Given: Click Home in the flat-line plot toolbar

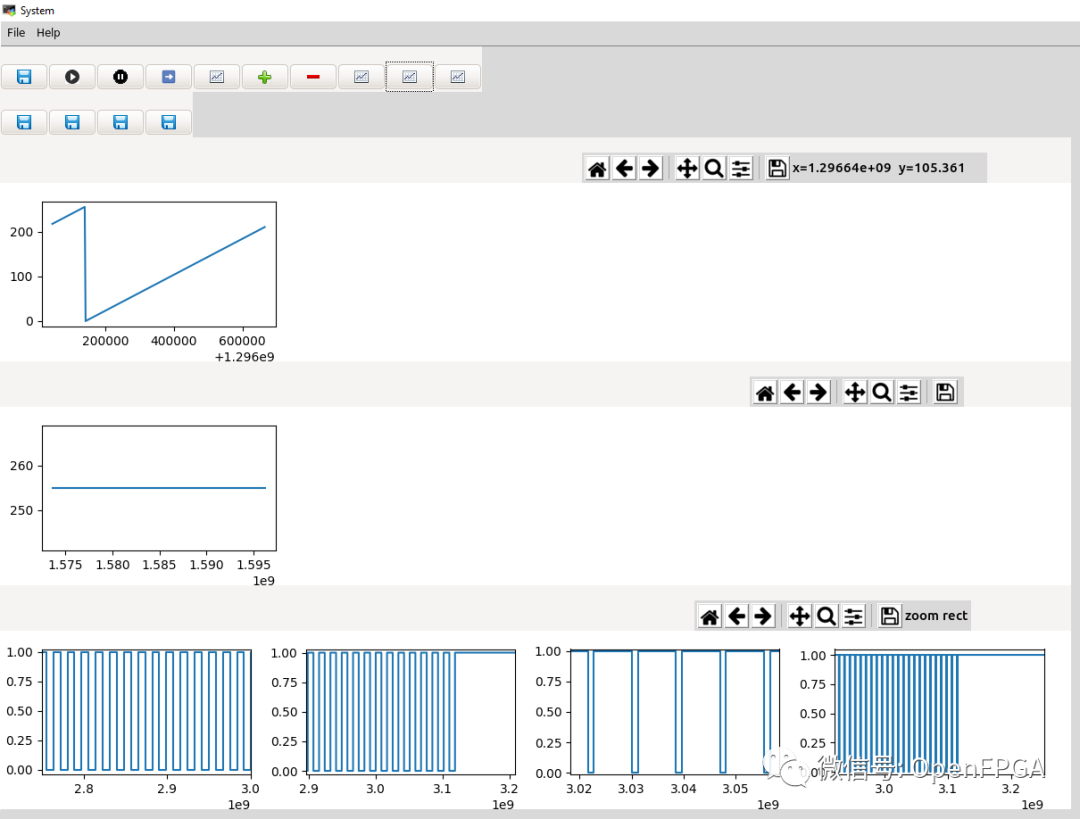Looking at the screenshot, I should point(765,393).
